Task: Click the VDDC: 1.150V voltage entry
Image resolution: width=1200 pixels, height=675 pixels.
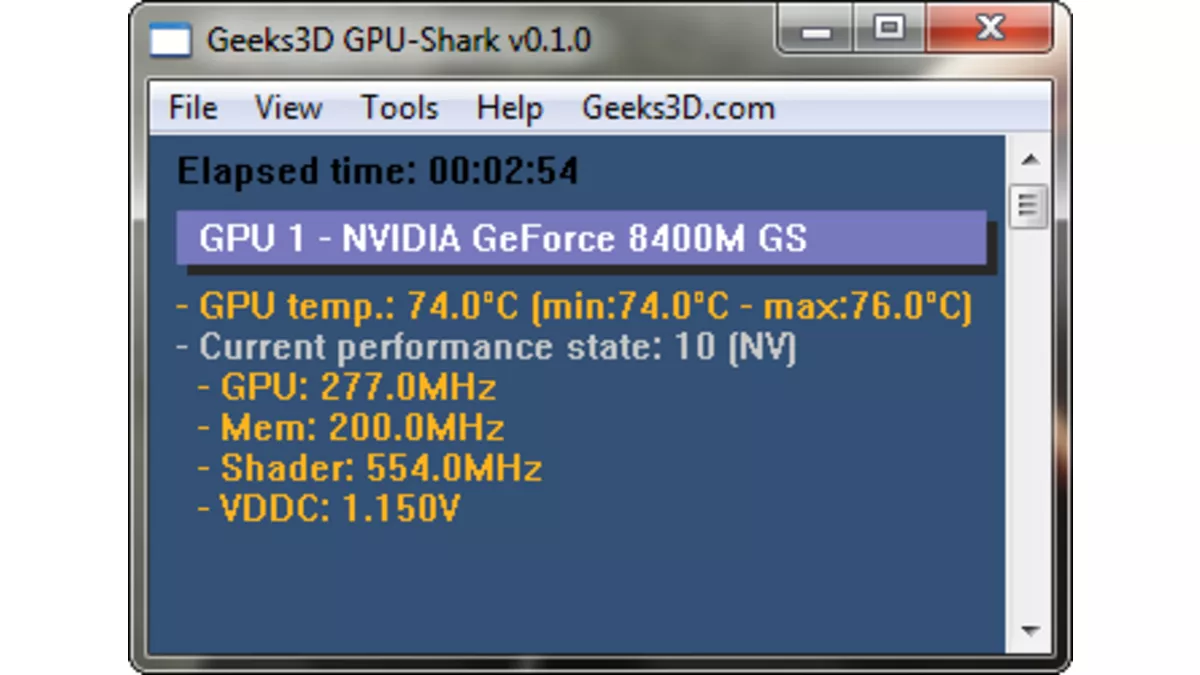Action: pos(329,508)
